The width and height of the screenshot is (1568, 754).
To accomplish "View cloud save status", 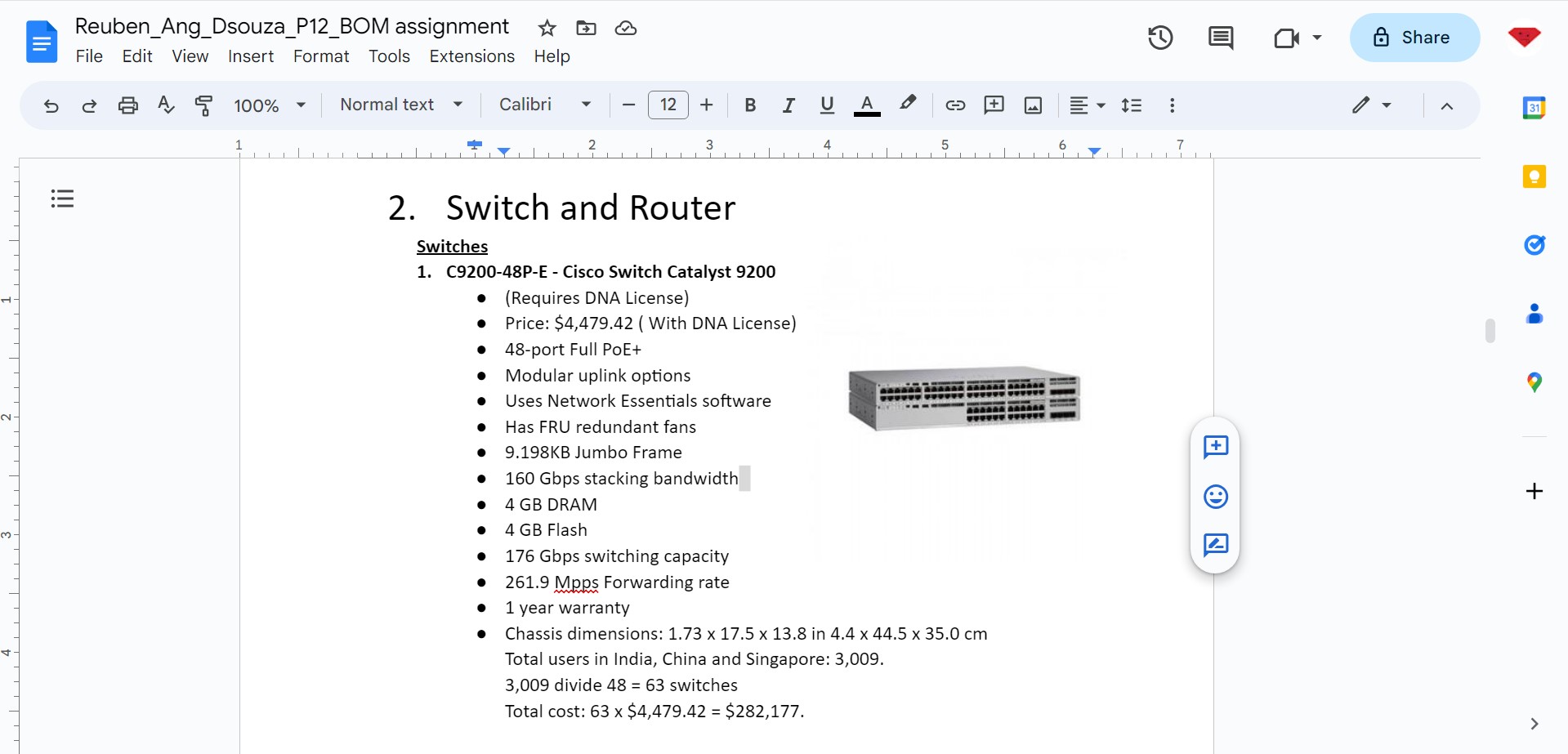I will pyautogui.click(x=626, y=29).
